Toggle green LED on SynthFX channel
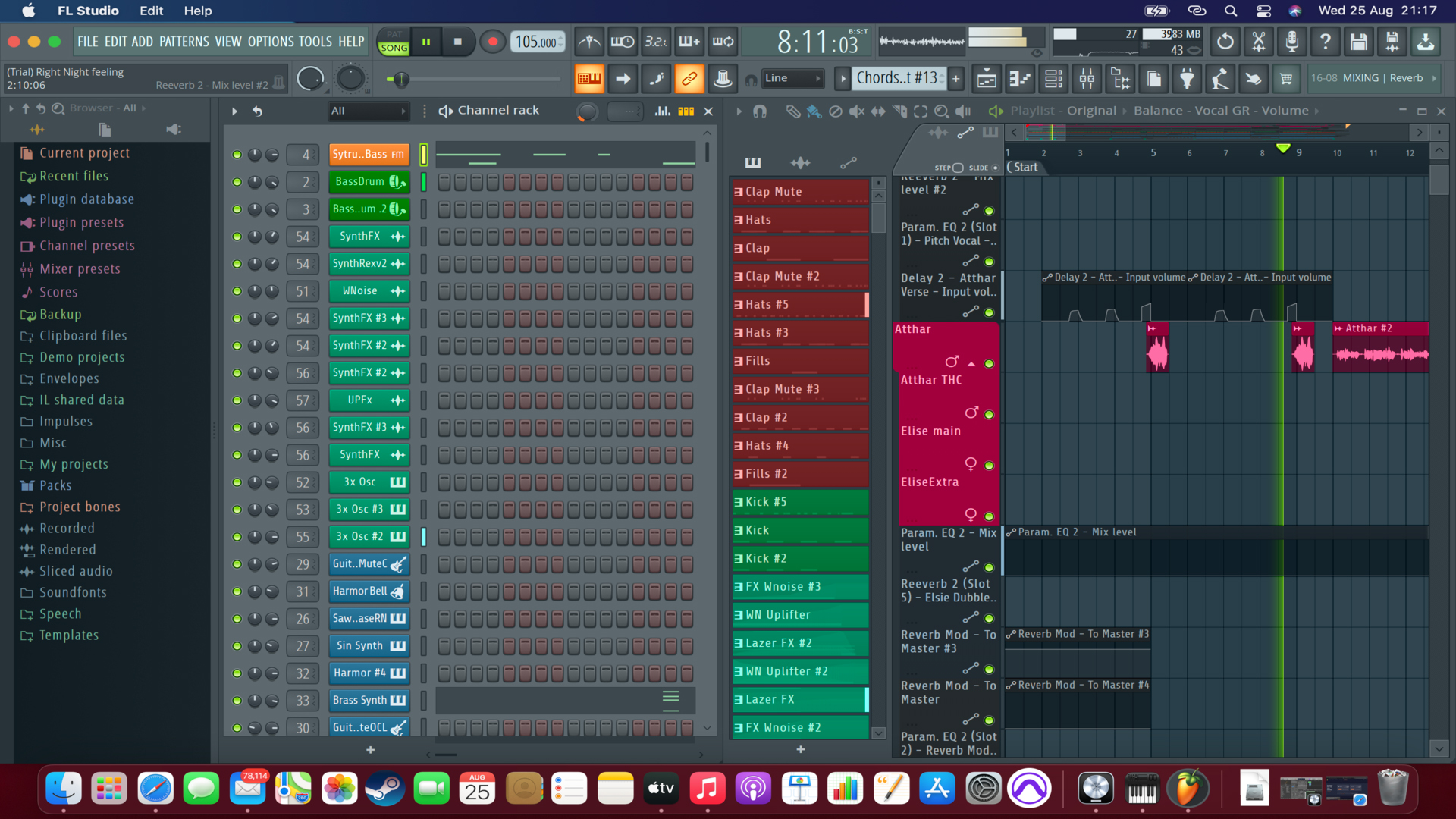Image resolution: width=1456 pixels, height=819 pixels. [237, 236]
